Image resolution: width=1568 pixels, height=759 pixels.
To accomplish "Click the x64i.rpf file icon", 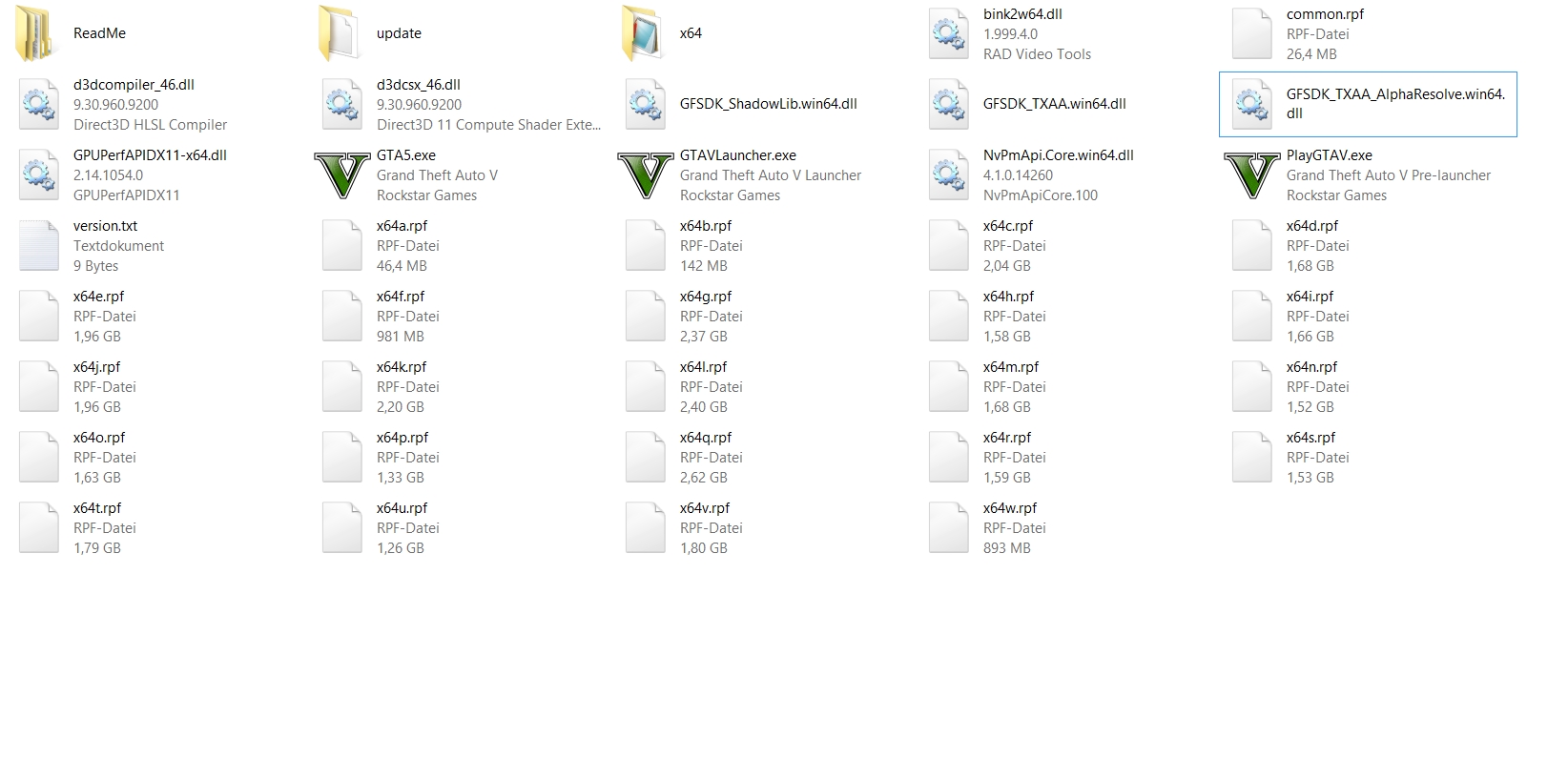I will (1251, 316).
